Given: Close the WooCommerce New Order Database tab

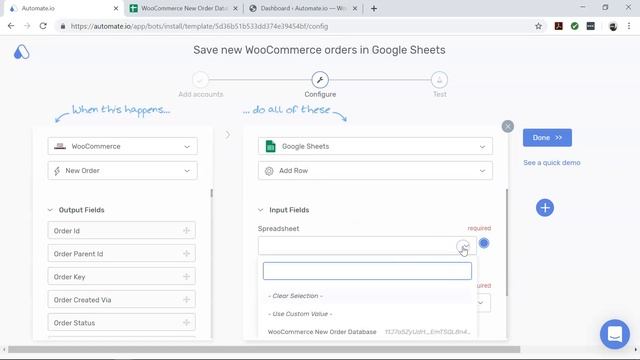Looking at the screenshot, I should 235,8.
